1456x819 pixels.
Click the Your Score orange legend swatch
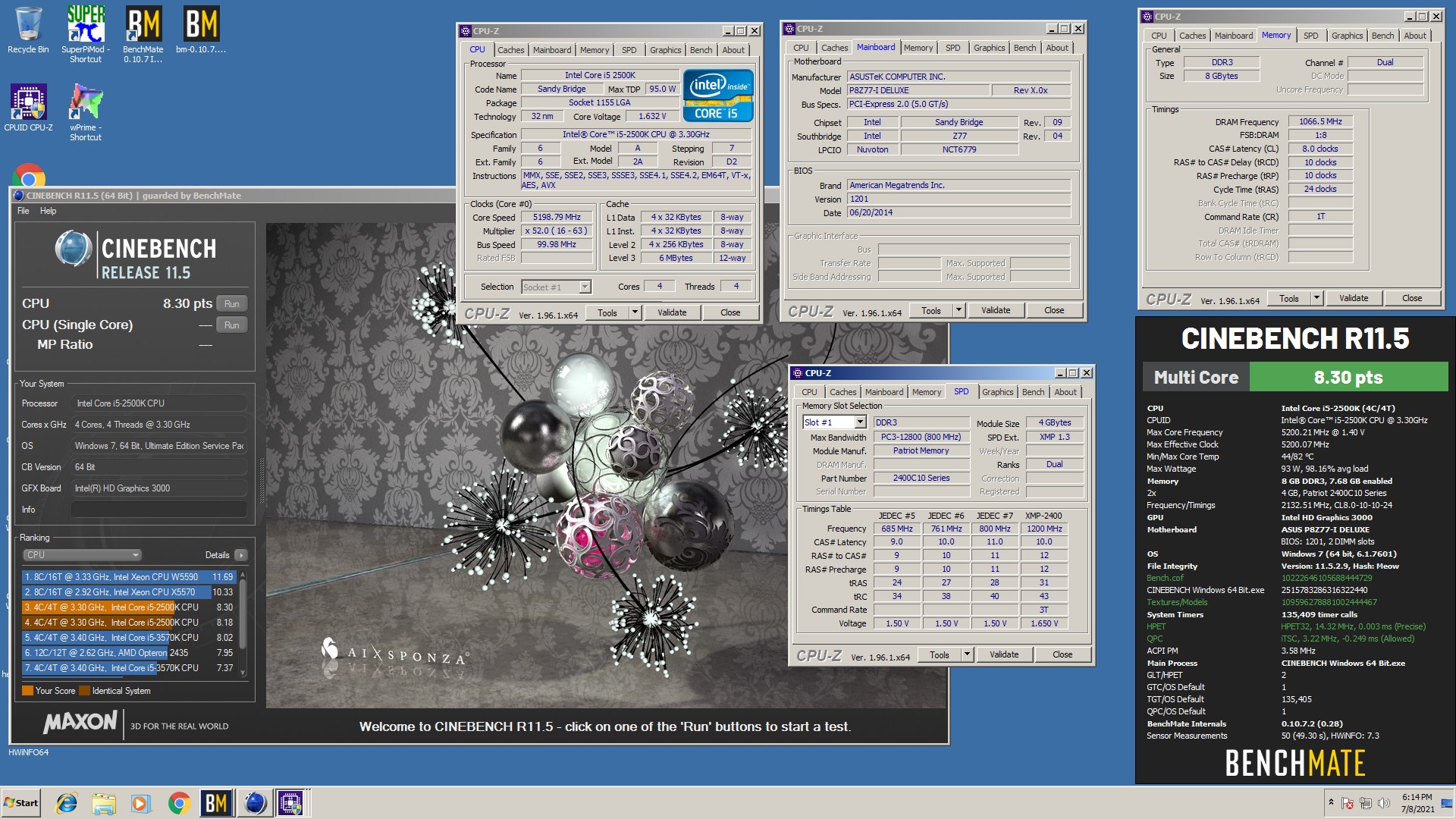coord(27,691)
